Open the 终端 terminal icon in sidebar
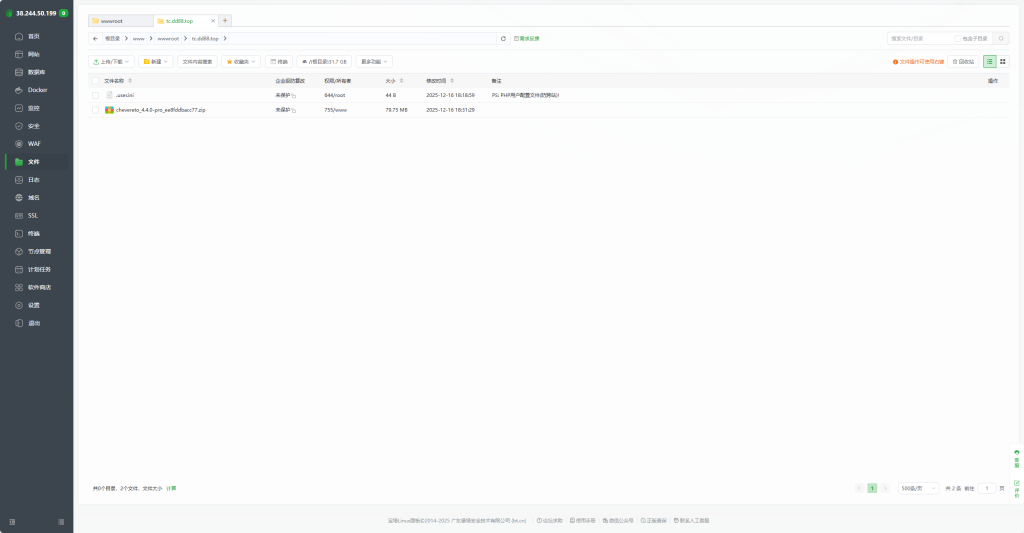The image size is (1024, 533). tap(19, 233)
